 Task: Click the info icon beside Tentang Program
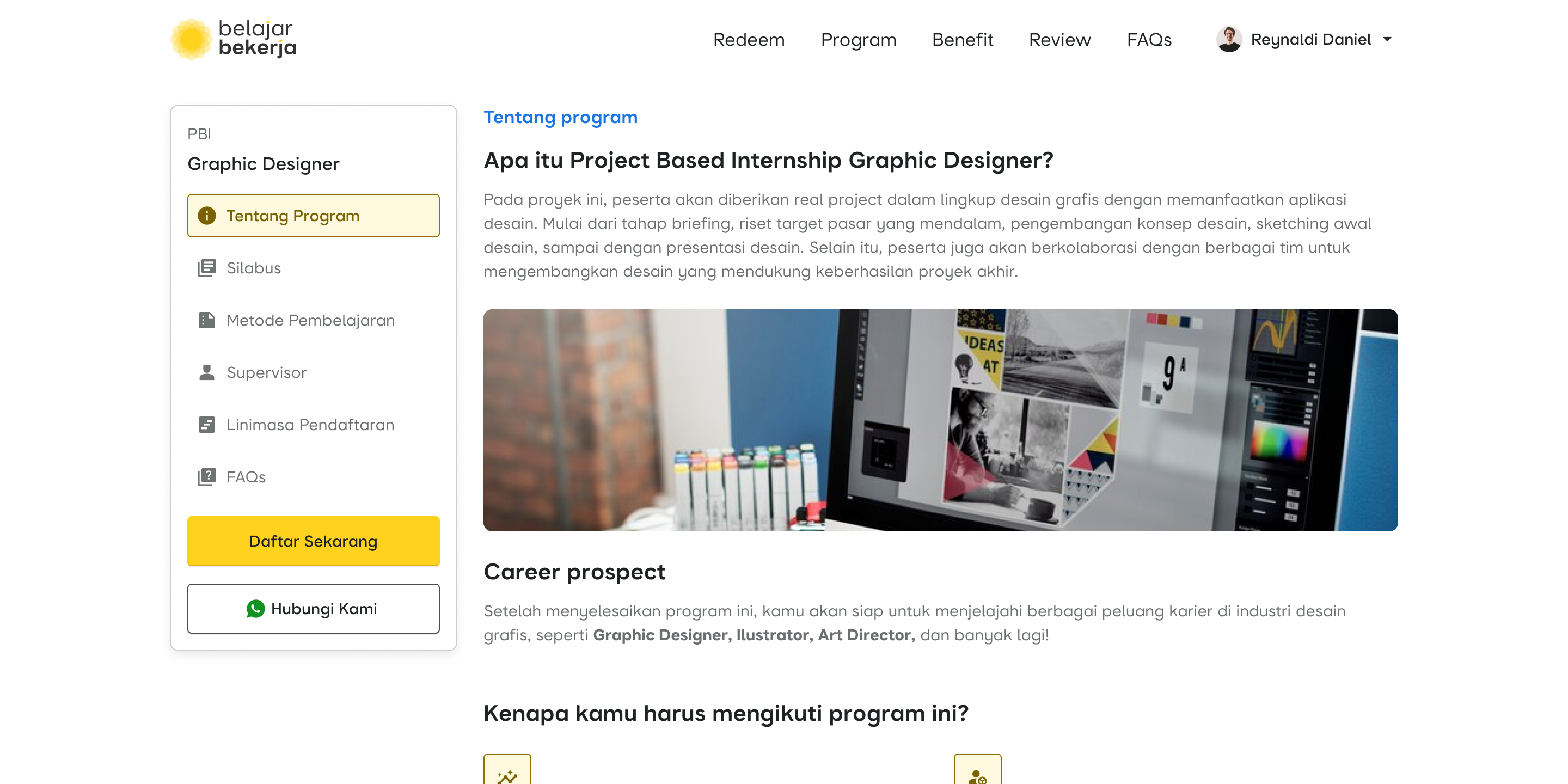point(206,216)
